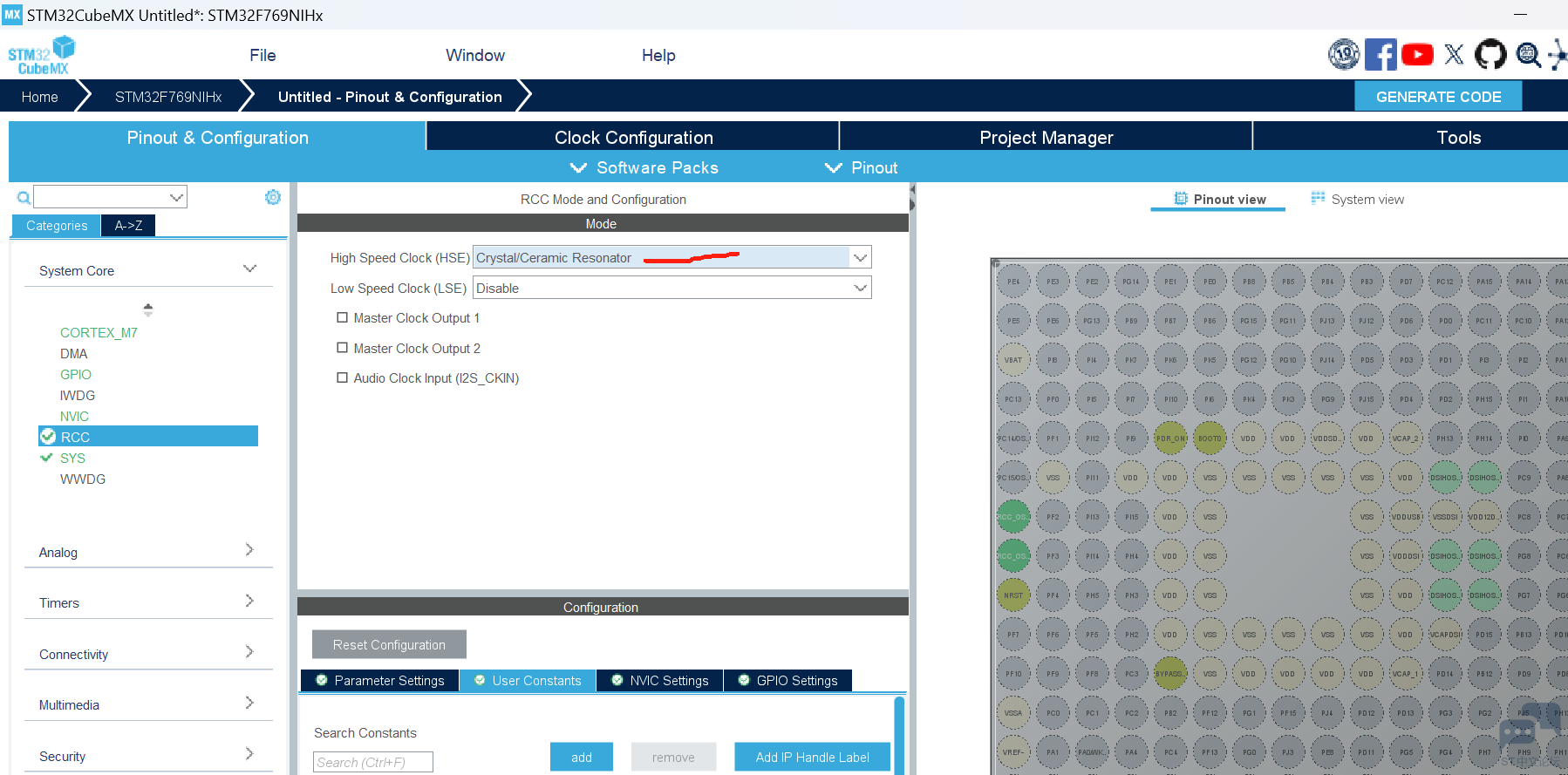Select the VBAT pin on the chip

(1013, 360)
